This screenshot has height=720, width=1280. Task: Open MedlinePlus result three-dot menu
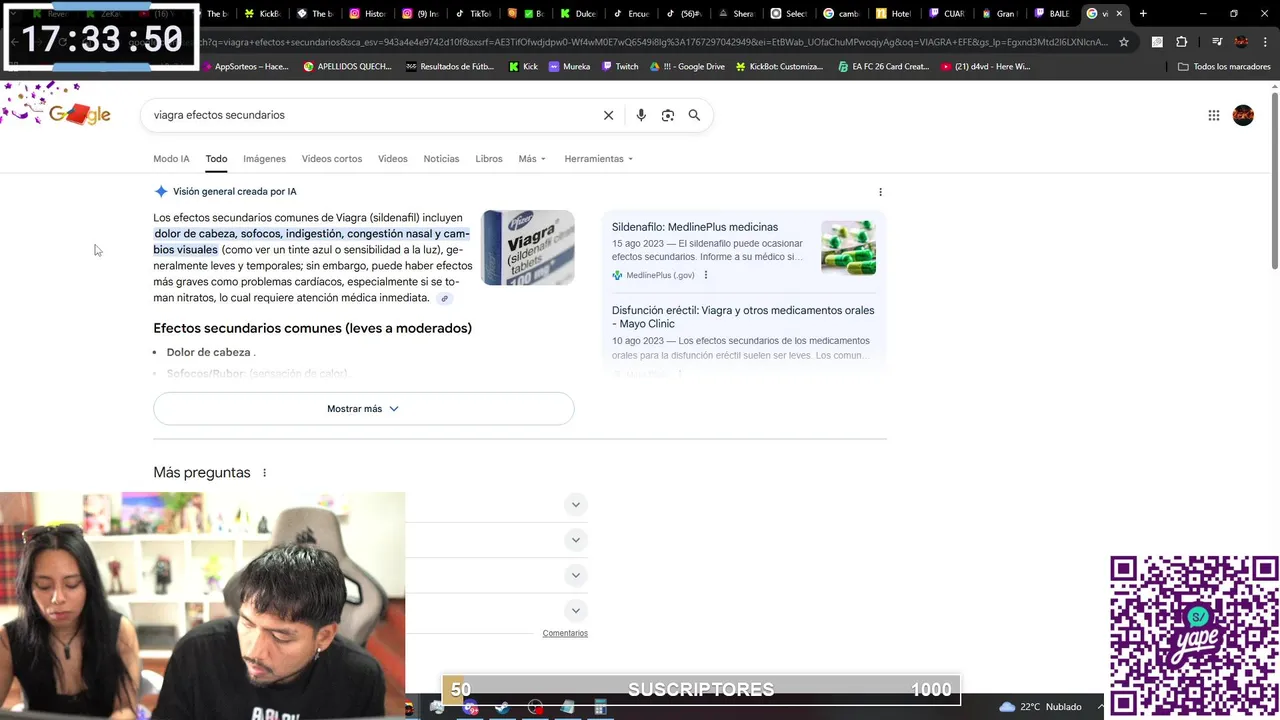click(x=705, y=275)
